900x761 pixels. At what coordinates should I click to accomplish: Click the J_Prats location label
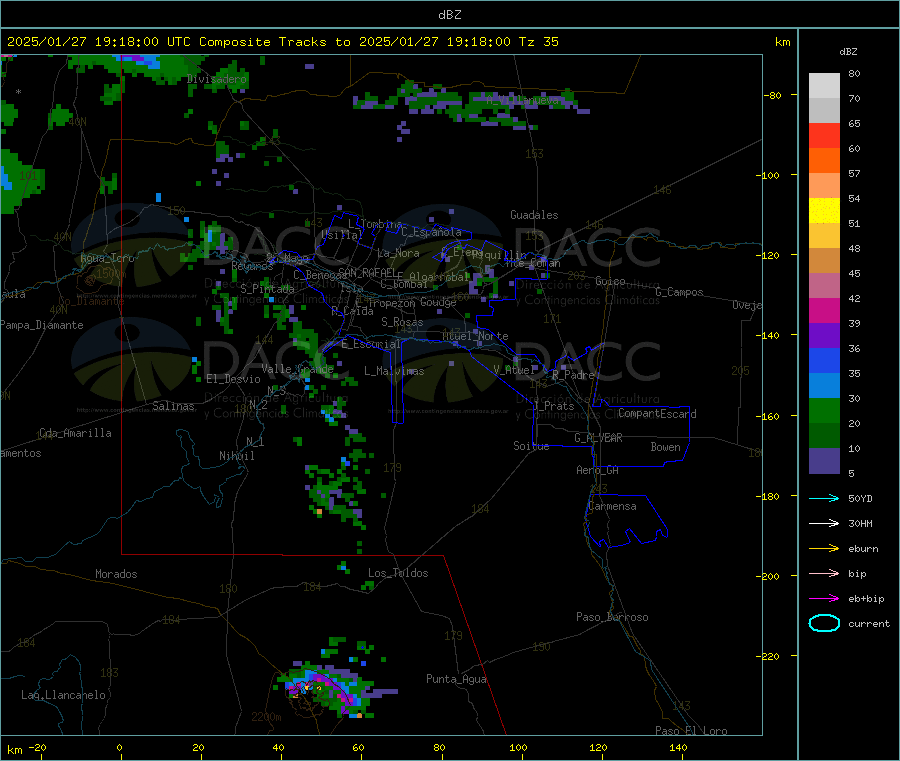554,406
